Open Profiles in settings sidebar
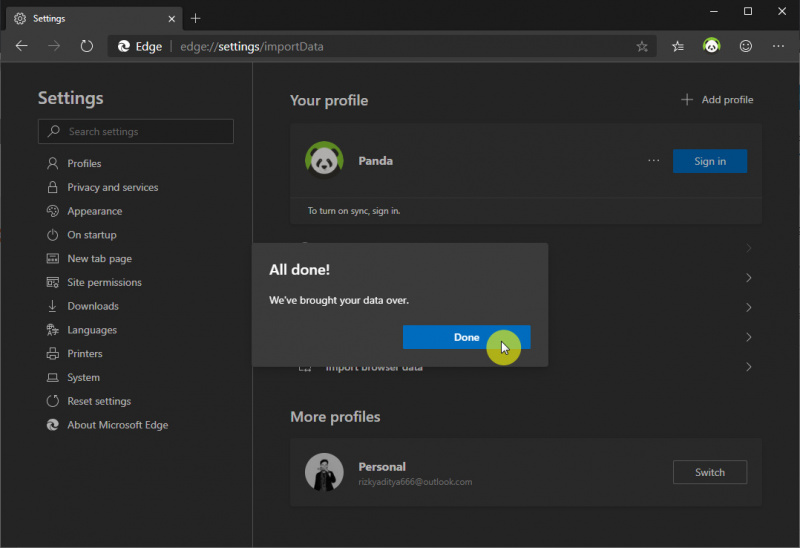The image size is (800, 548). coord(84,163)
